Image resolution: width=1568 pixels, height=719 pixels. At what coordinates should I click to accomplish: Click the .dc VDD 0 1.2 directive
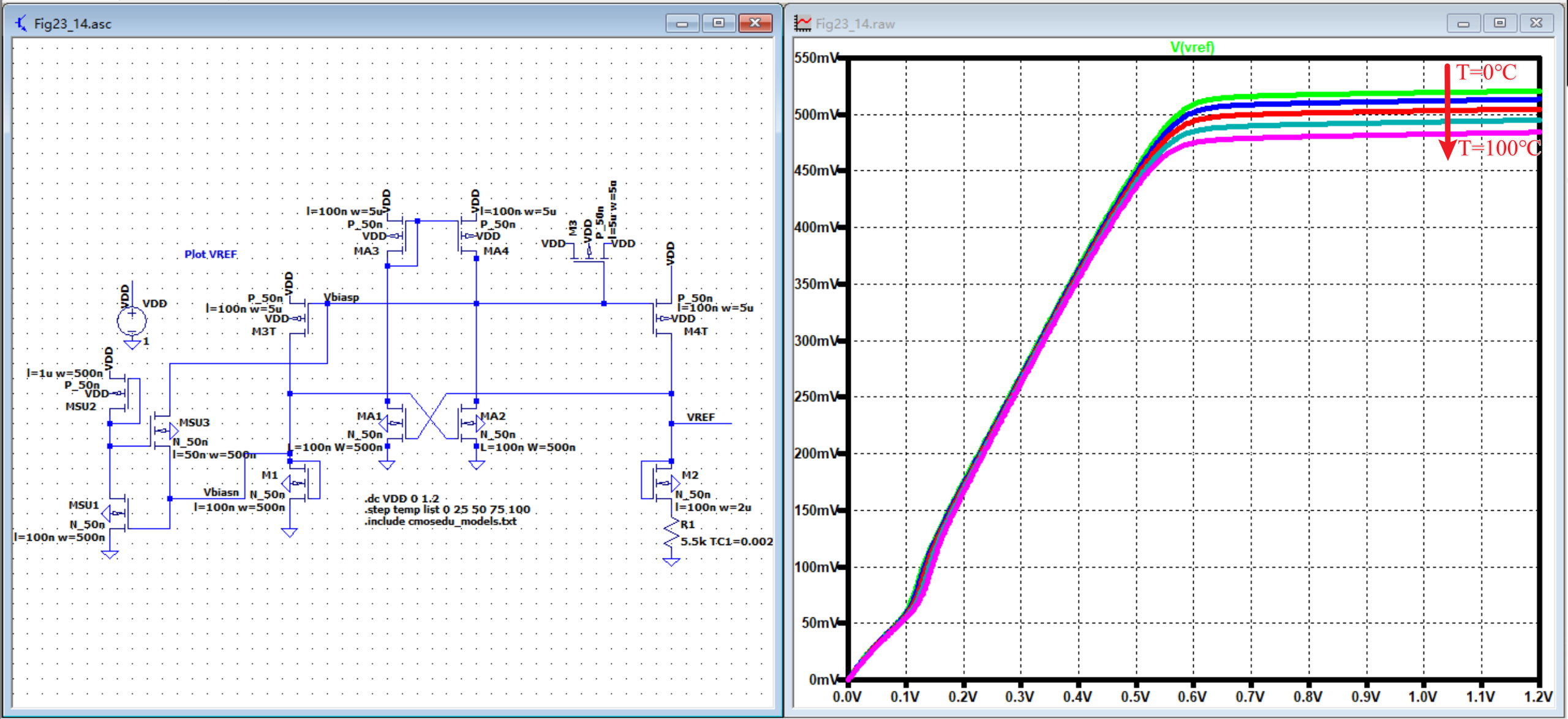tap(402, 499)
